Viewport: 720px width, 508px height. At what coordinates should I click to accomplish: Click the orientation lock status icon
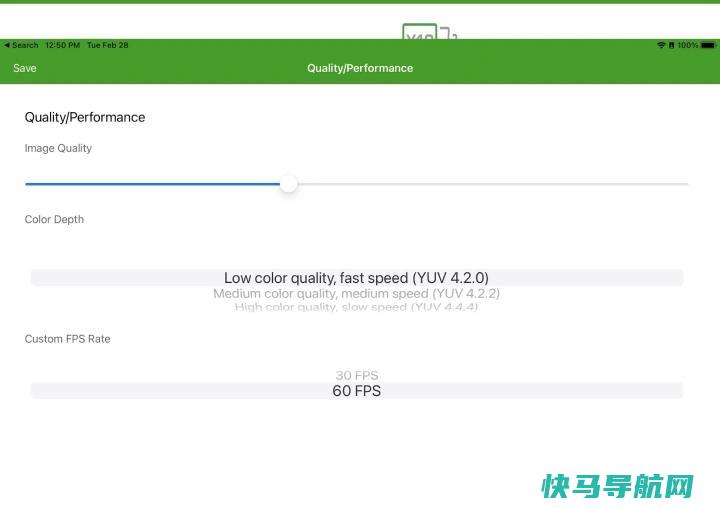pos(671,45)
